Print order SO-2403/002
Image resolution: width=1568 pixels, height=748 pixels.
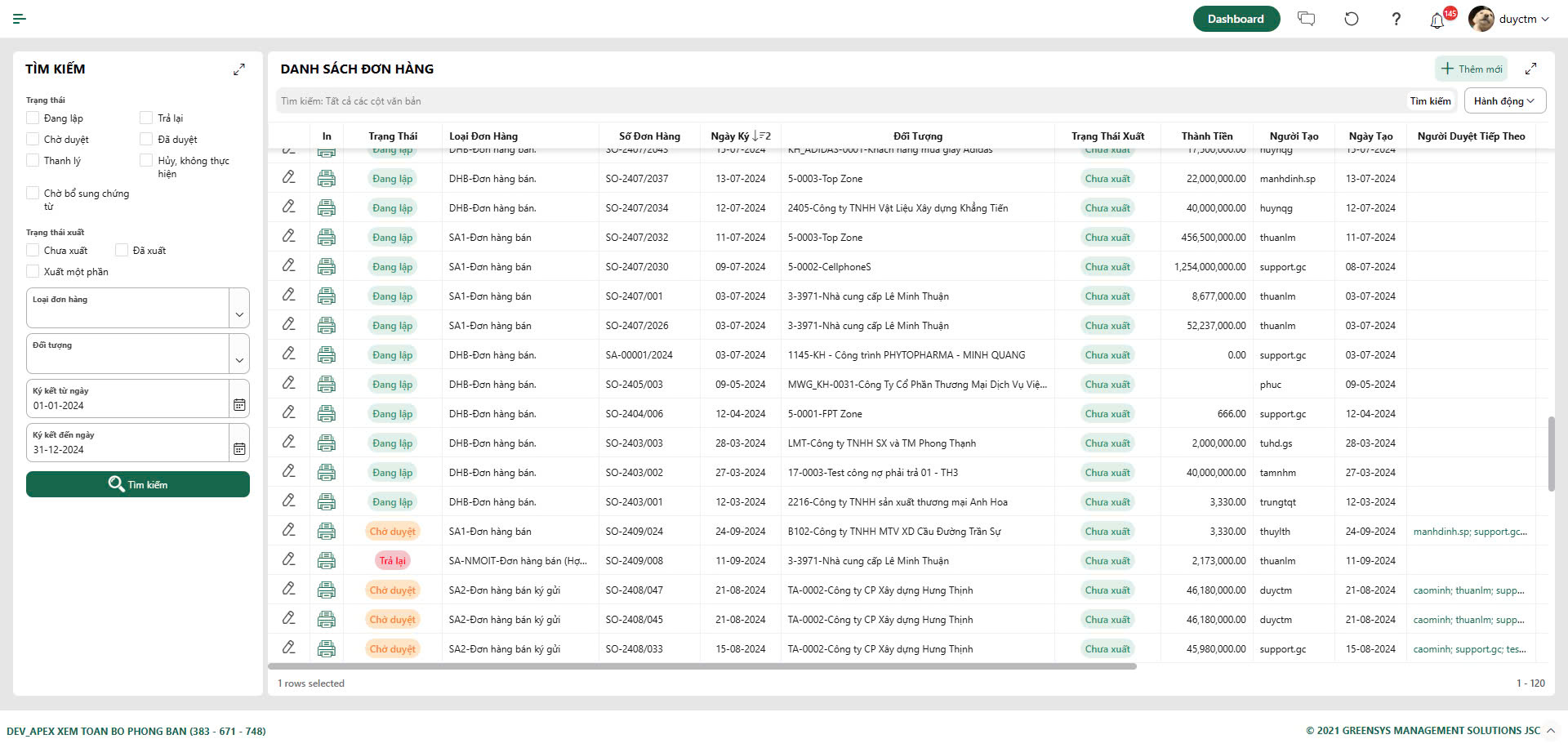(x=327, y=472)
